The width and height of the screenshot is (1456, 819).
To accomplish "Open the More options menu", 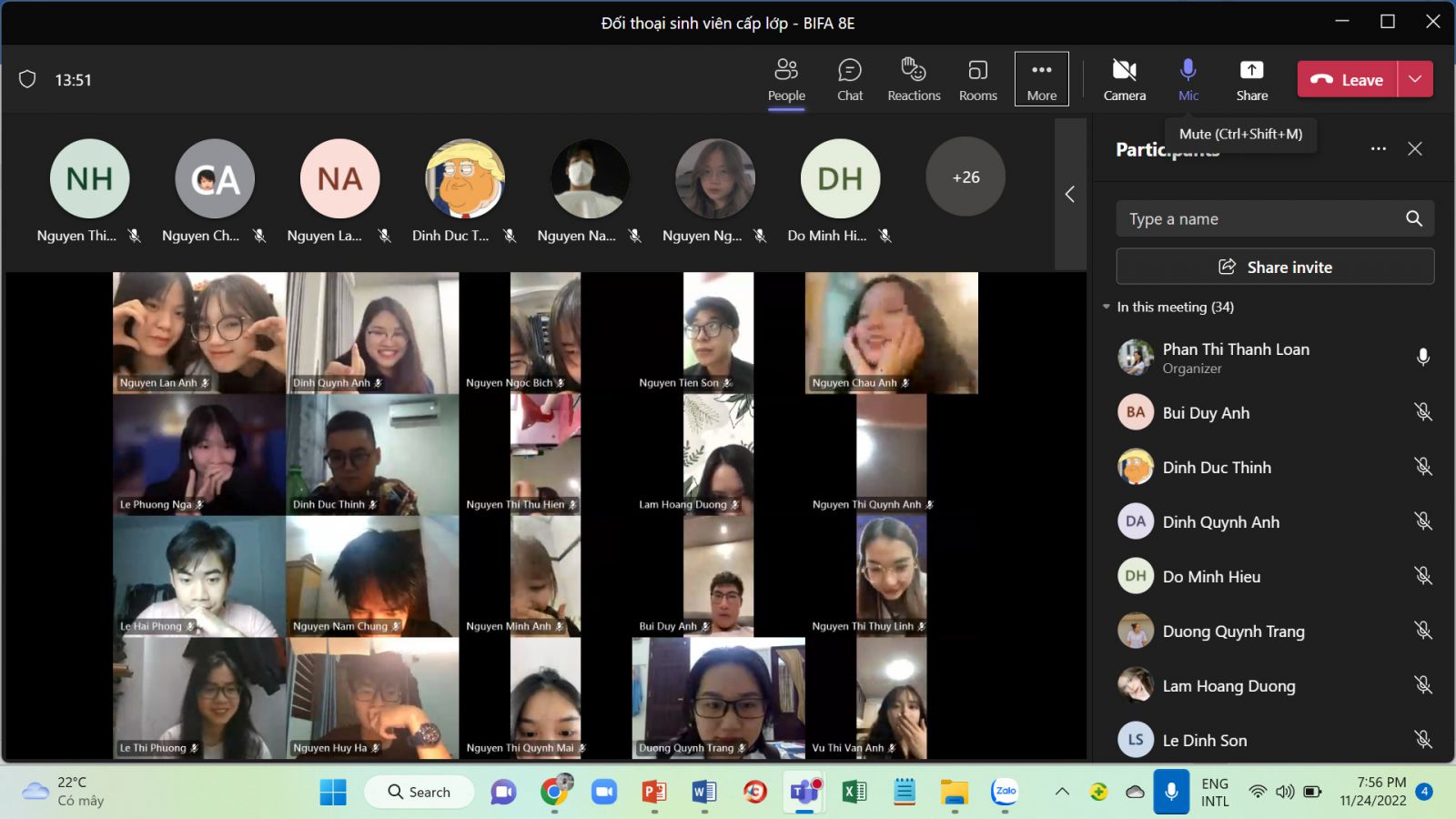I will (x=1041, y=80).
